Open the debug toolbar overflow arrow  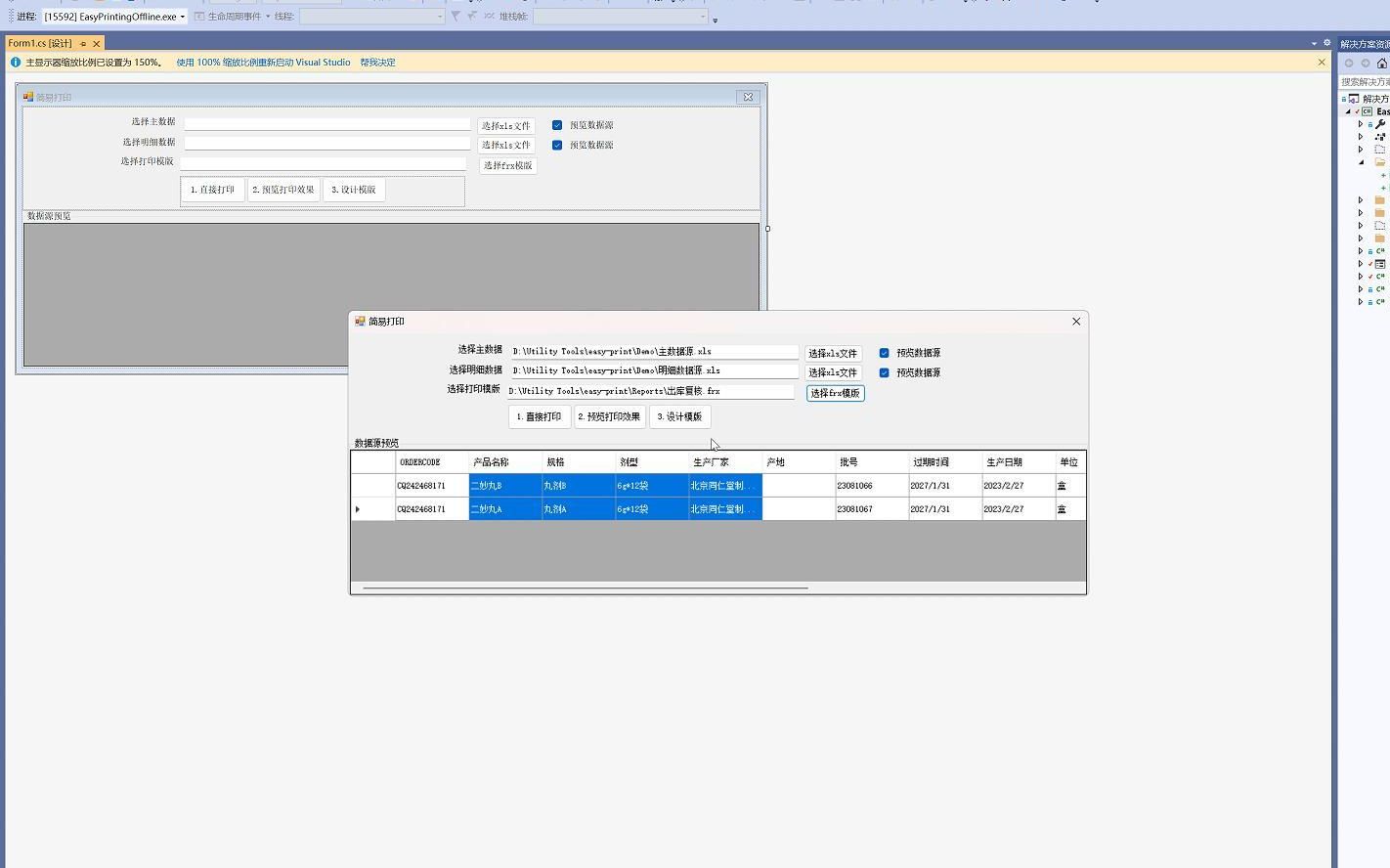pos(715,20)
